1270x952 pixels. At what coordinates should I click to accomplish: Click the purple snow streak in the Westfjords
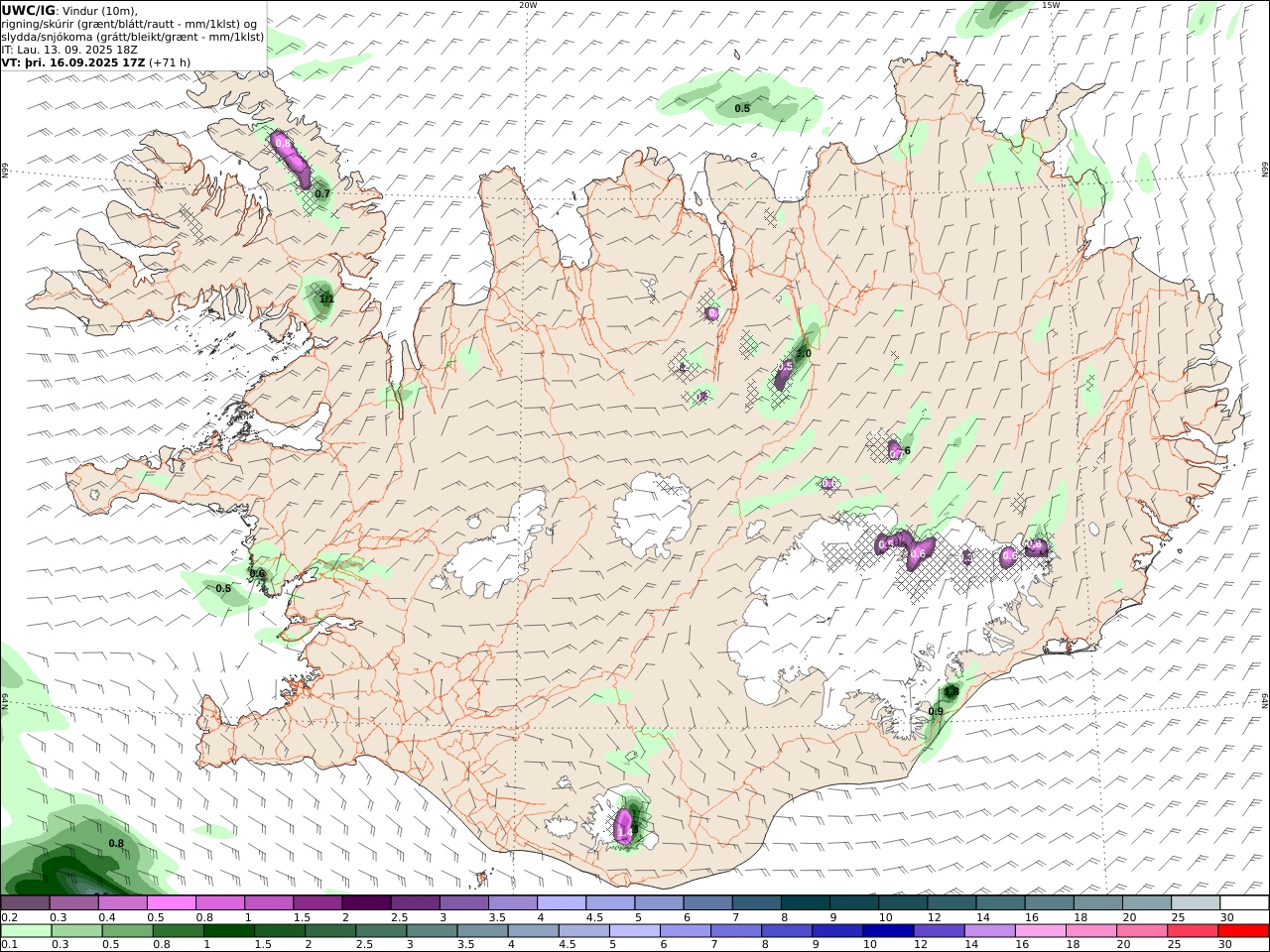pos(293,159)
